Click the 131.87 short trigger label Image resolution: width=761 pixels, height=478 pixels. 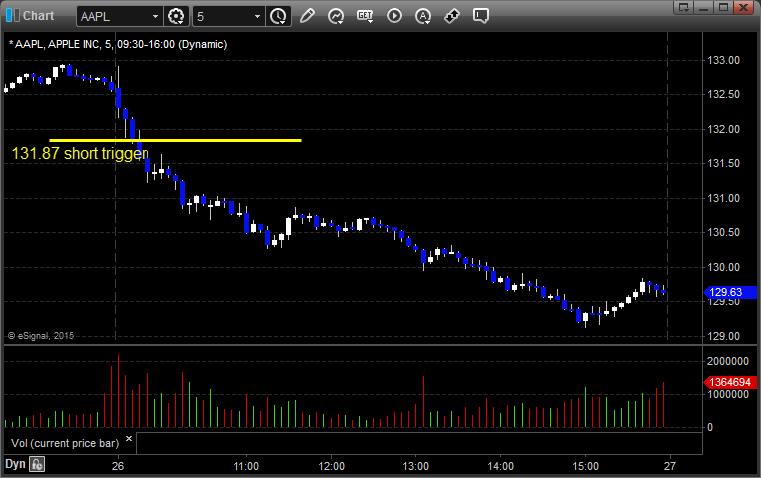tap(80, 154)
